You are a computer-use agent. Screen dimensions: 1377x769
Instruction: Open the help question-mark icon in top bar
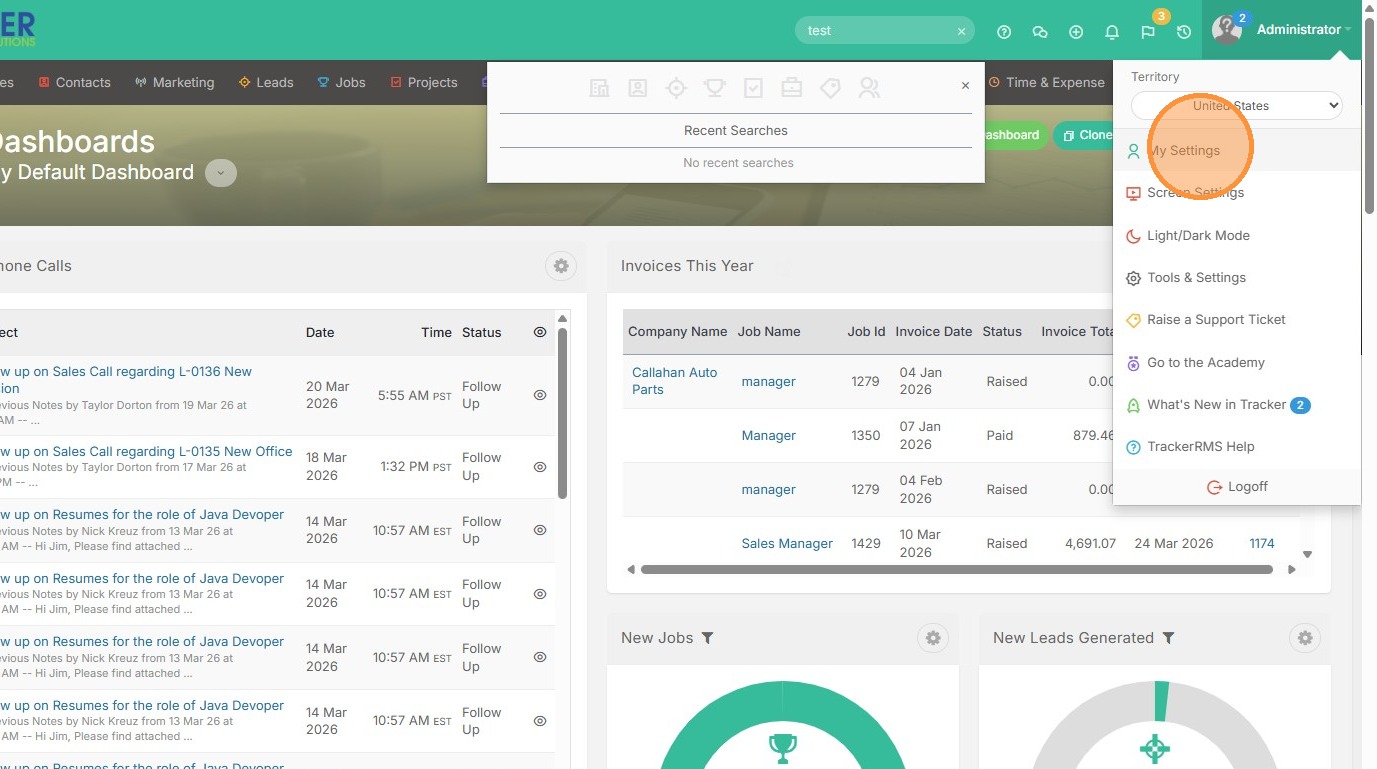click(1004, 32)
